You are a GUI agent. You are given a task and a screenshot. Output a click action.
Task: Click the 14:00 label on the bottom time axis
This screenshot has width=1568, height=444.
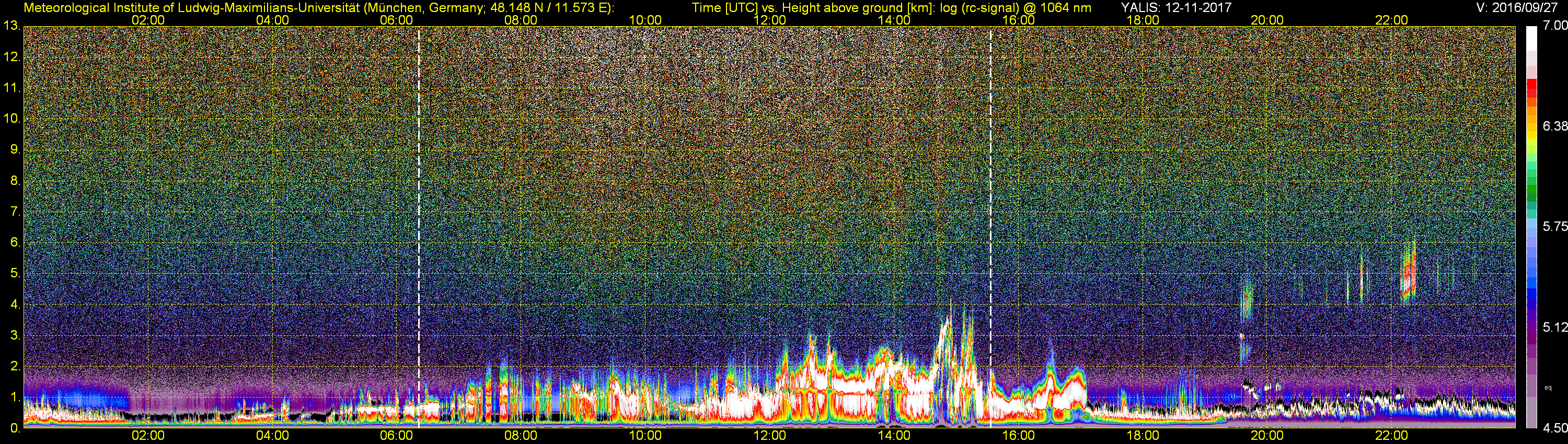point(894,436)
